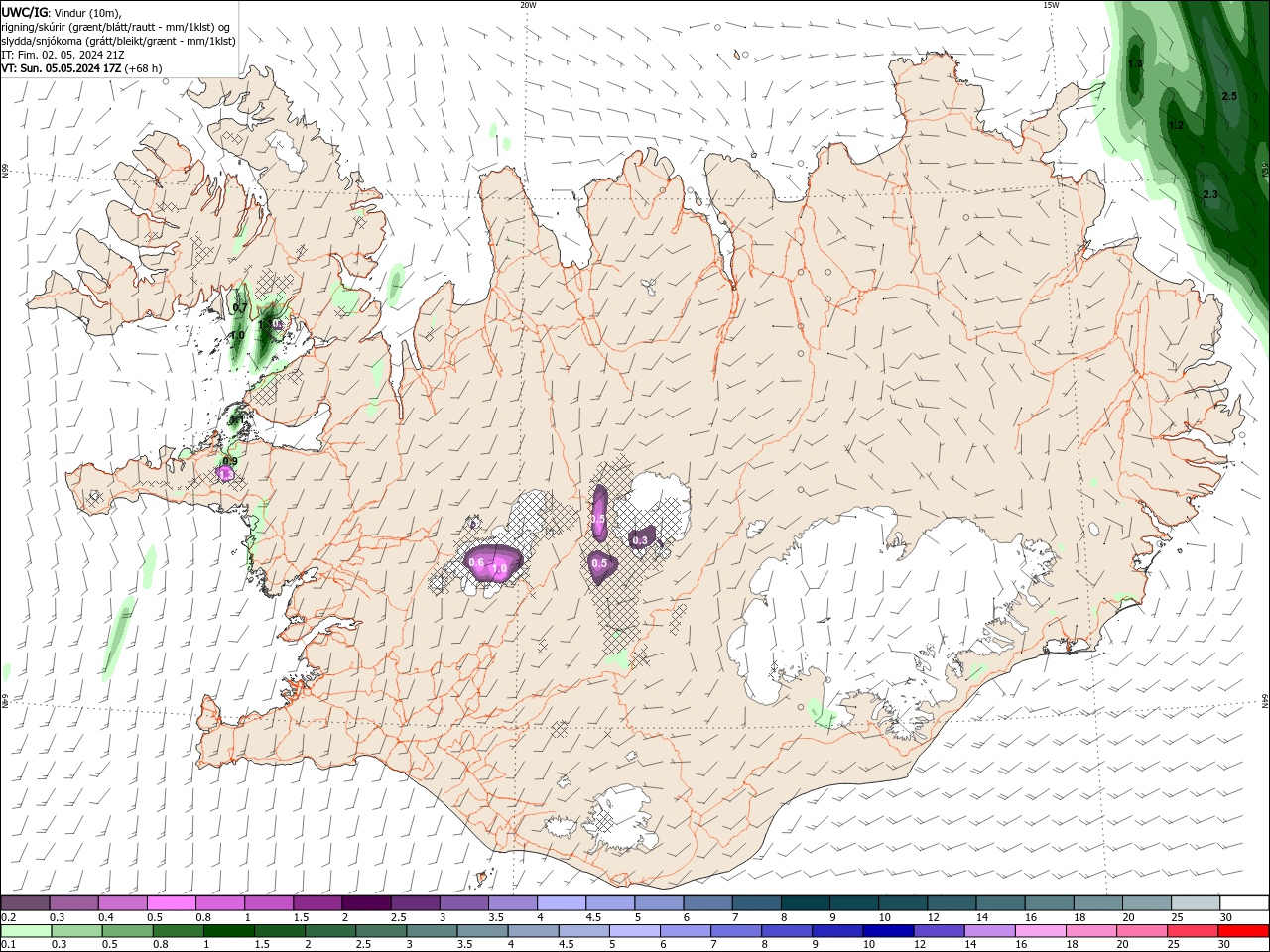Viewport: 1270px width, 952px height.
Task: Select the magenta 1.5 snow legend swatch
Action: pyautogui.click(x=317, y=902)
